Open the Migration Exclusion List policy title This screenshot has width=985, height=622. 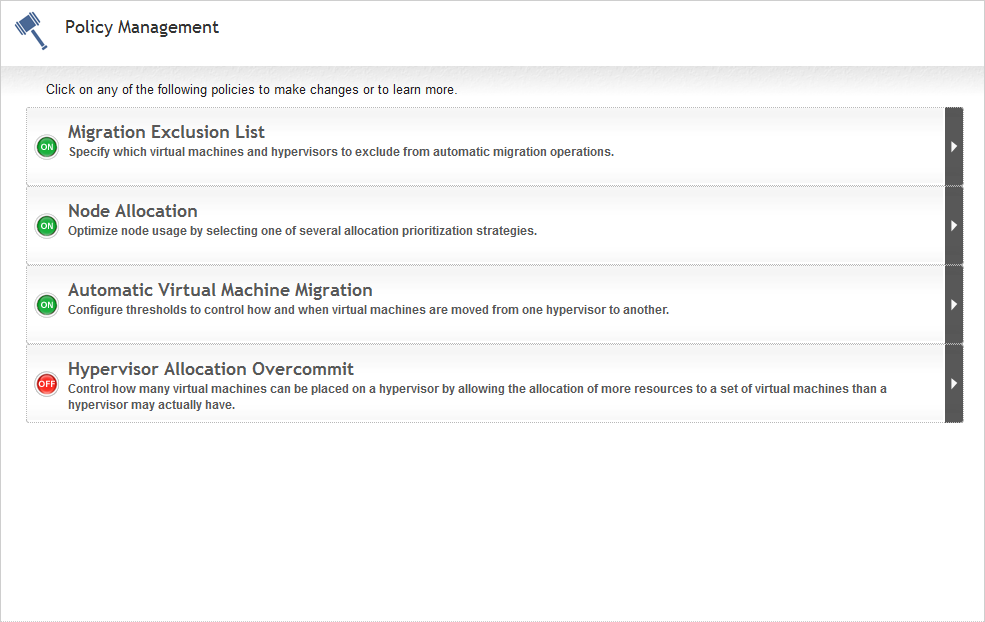click(x=166, y=132)
